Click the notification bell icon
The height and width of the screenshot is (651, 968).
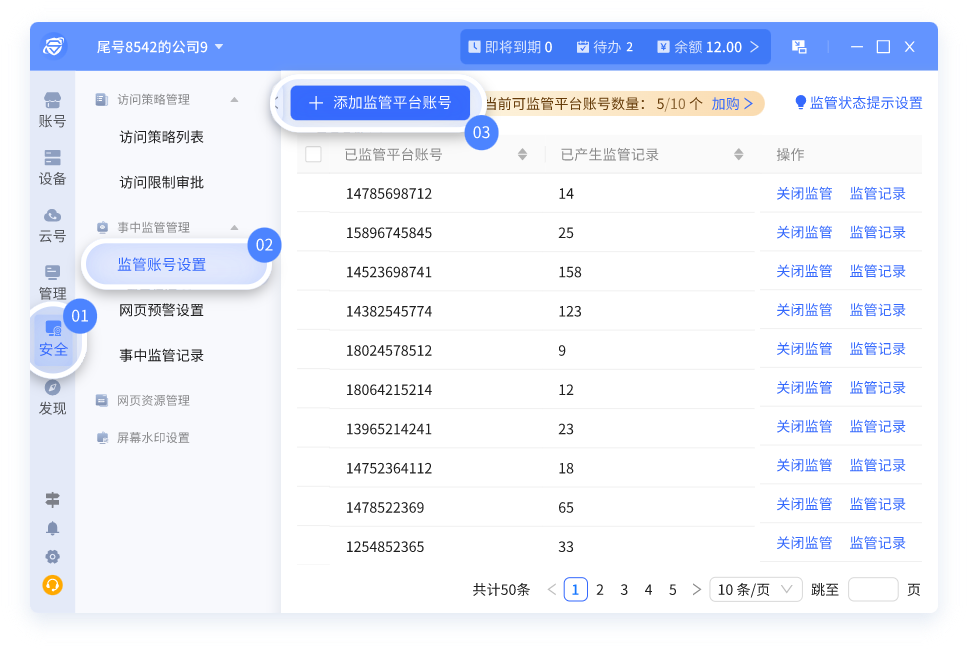(52, 528)
